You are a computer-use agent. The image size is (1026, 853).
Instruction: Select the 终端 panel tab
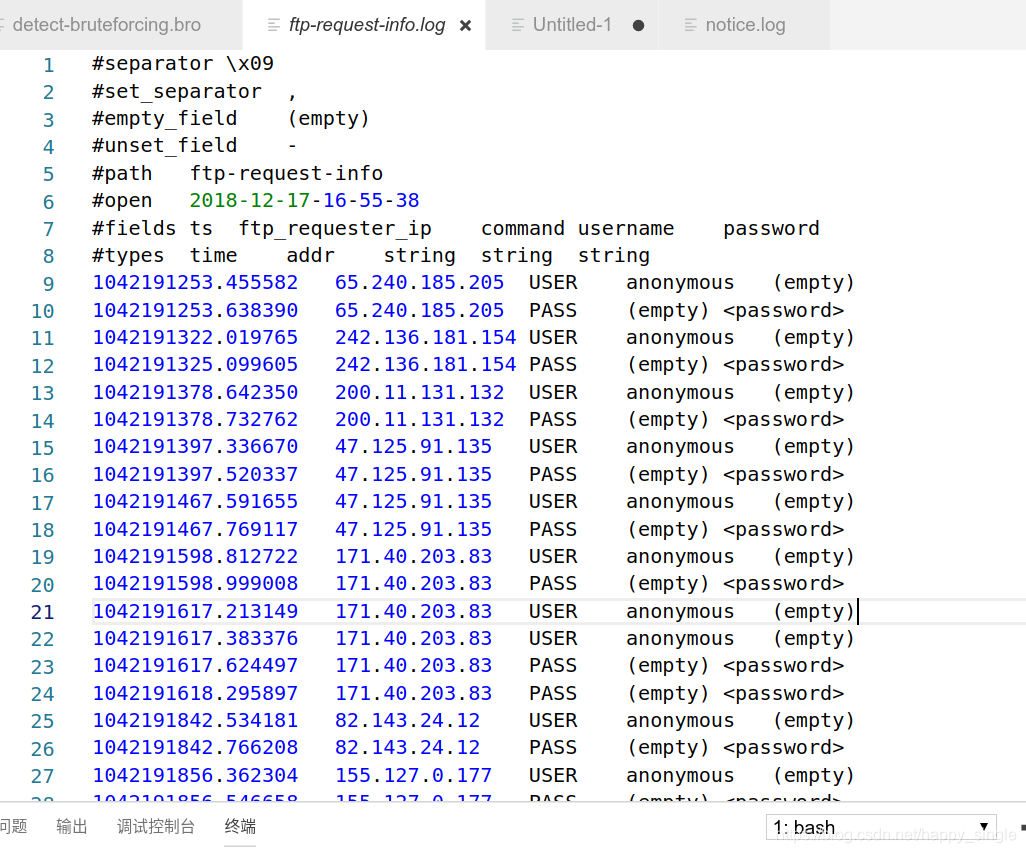pyautogui.click(x=240, y=826)
